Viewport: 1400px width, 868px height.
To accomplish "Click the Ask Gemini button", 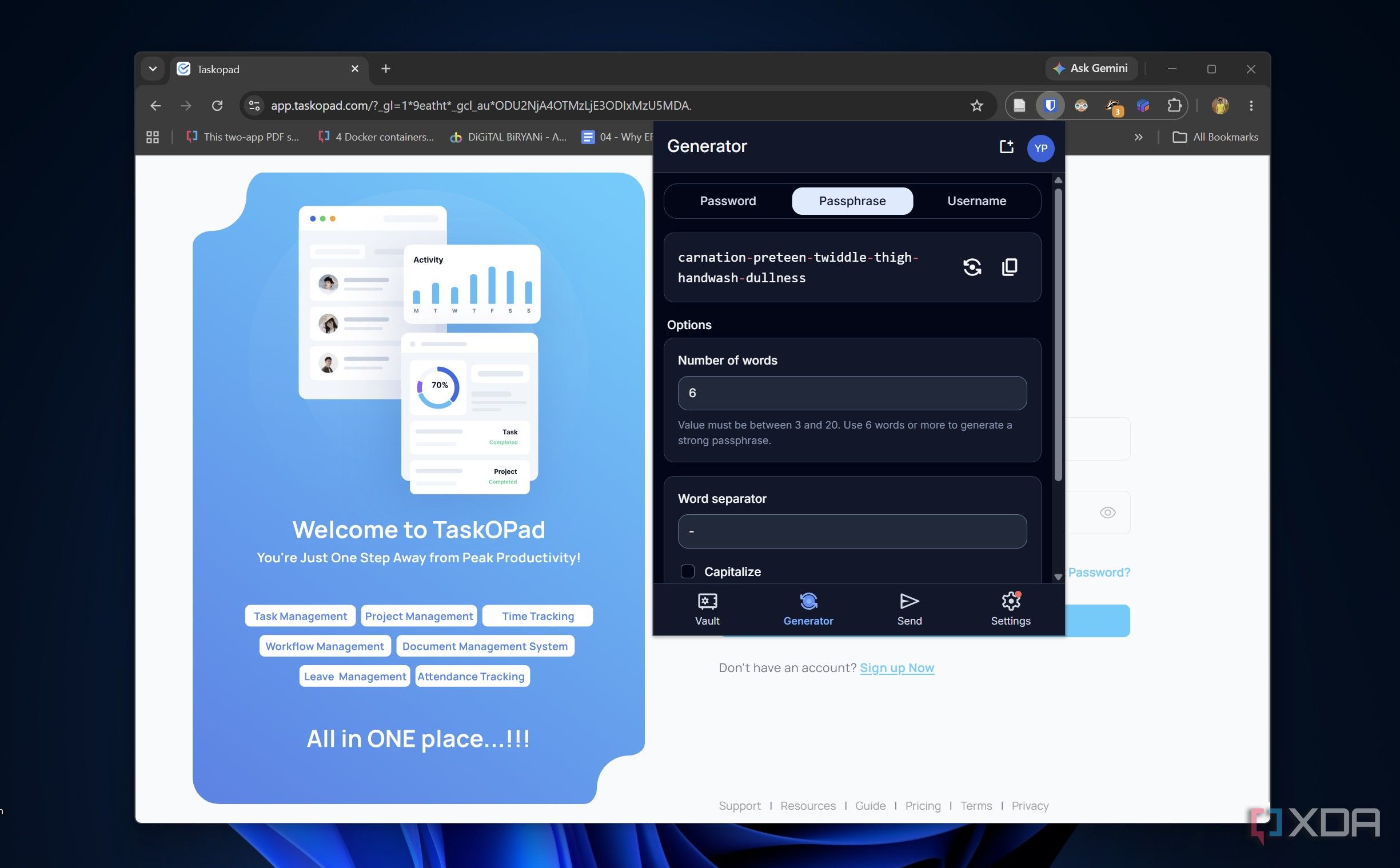I will 1091,69.
